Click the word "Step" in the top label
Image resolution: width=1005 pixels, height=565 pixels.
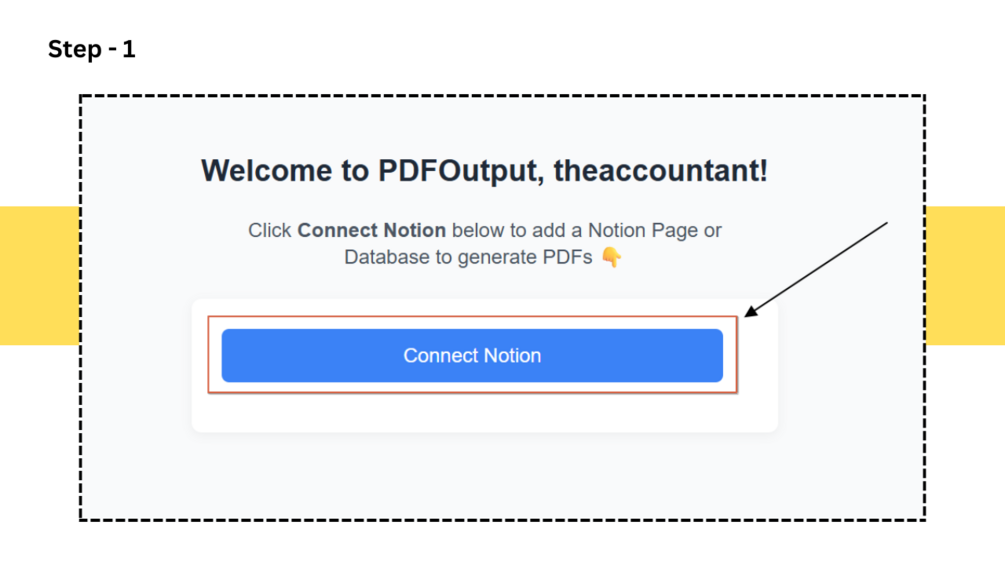(74, 50)
